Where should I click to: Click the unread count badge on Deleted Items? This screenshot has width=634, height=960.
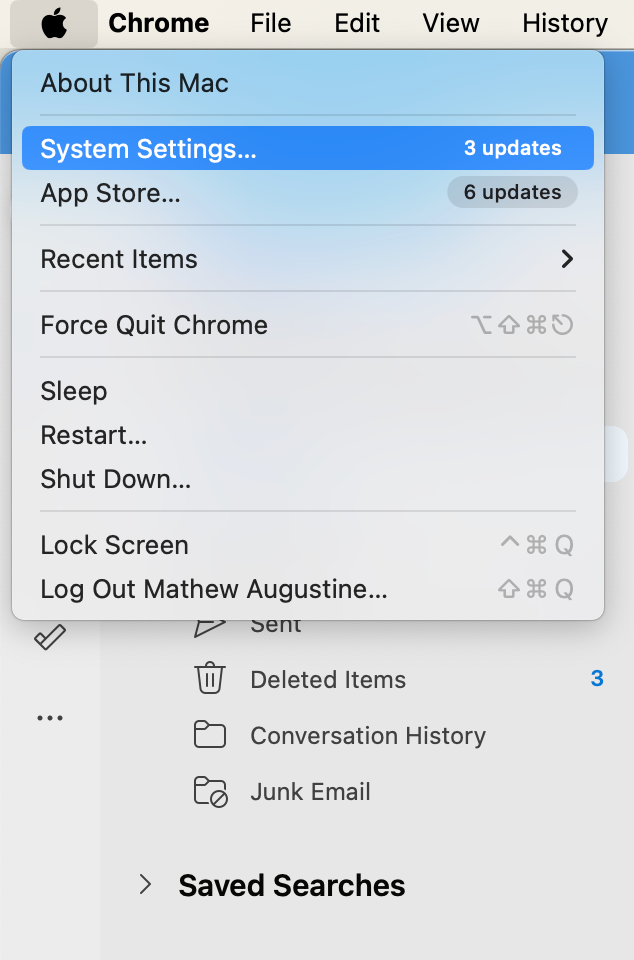tap(597, 679)
